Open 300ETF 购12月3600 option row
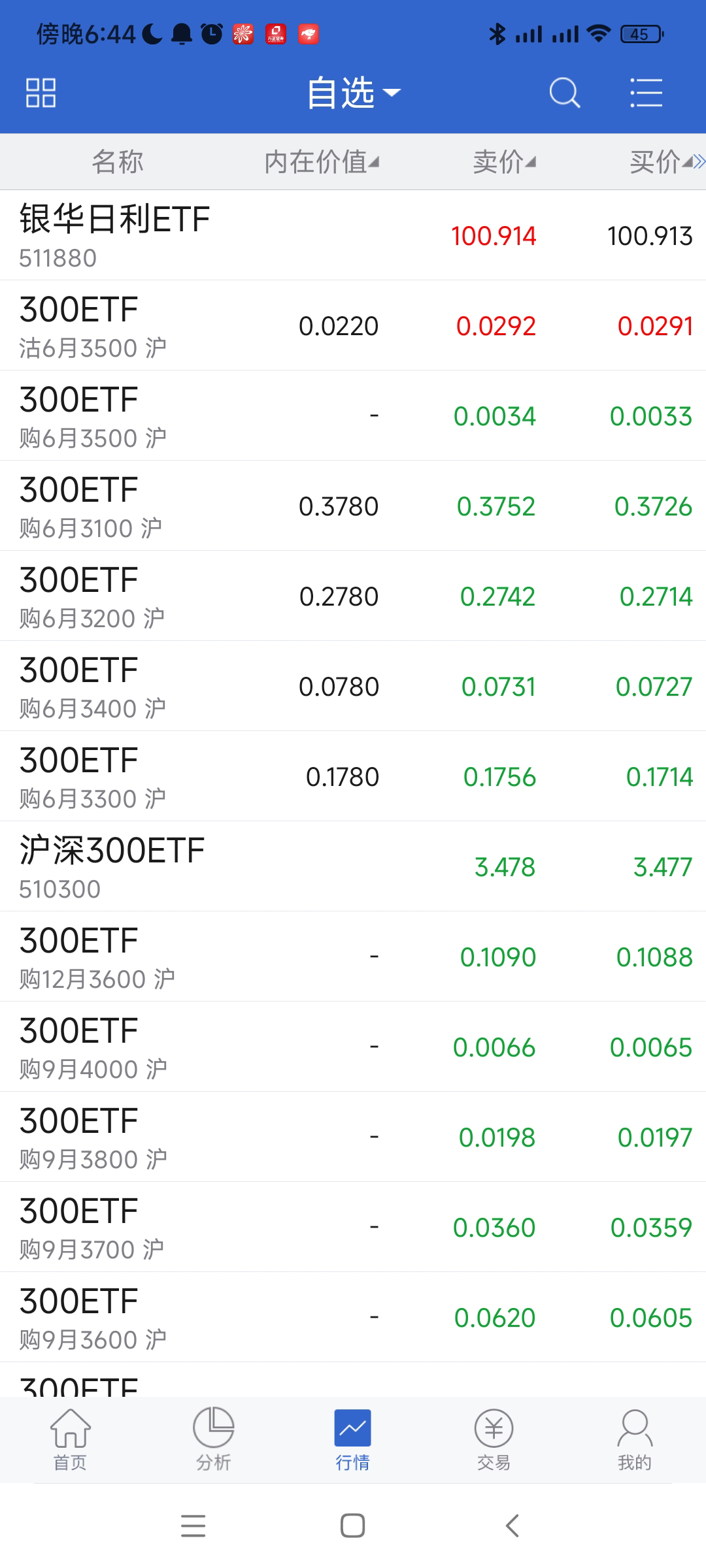The height and width of the screenshot is (1568, 706). [353, 956]
